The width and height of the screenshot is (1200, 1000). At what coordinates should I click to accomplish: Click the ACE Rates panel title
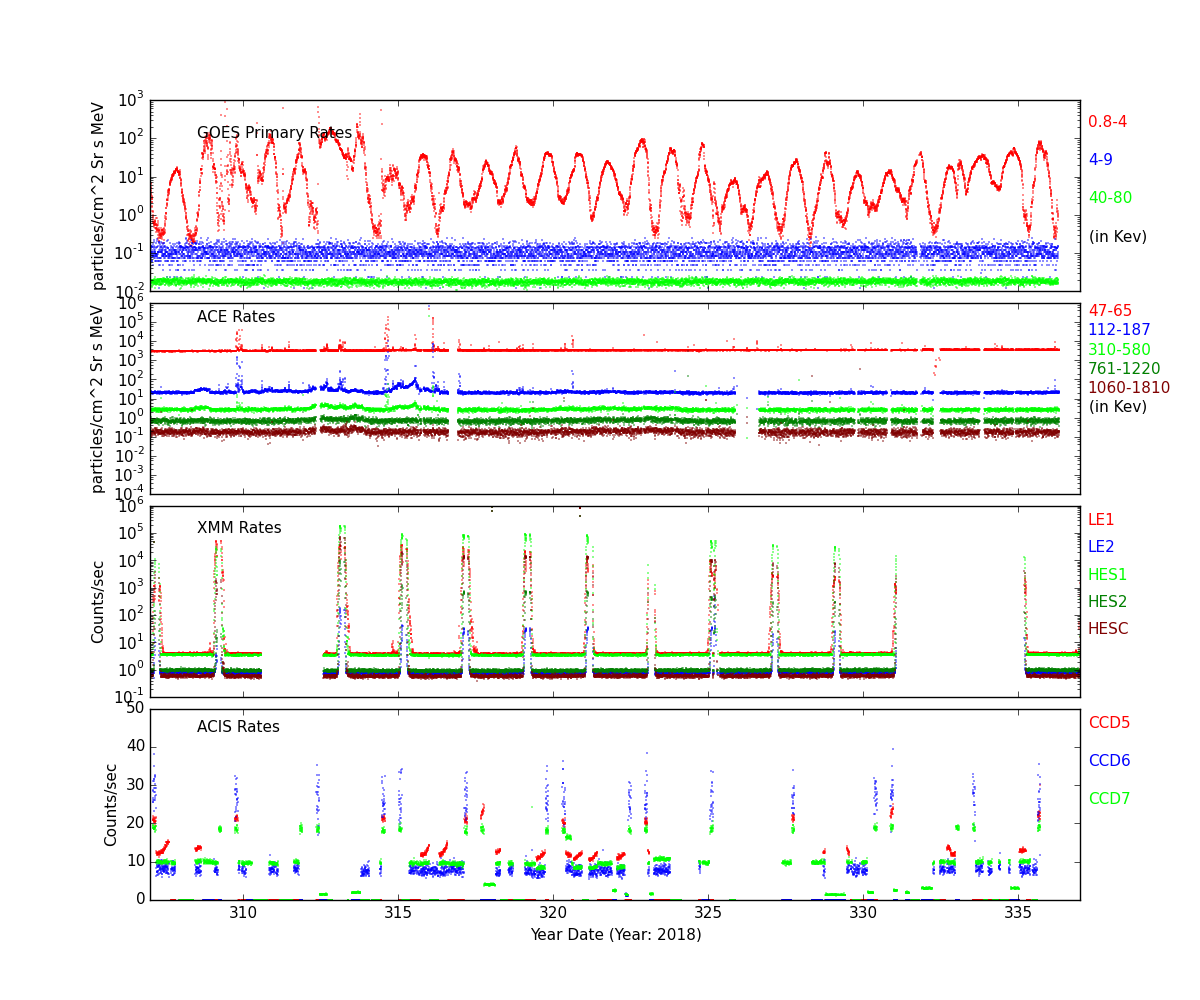pyautogui.click(x=236, y=317)
